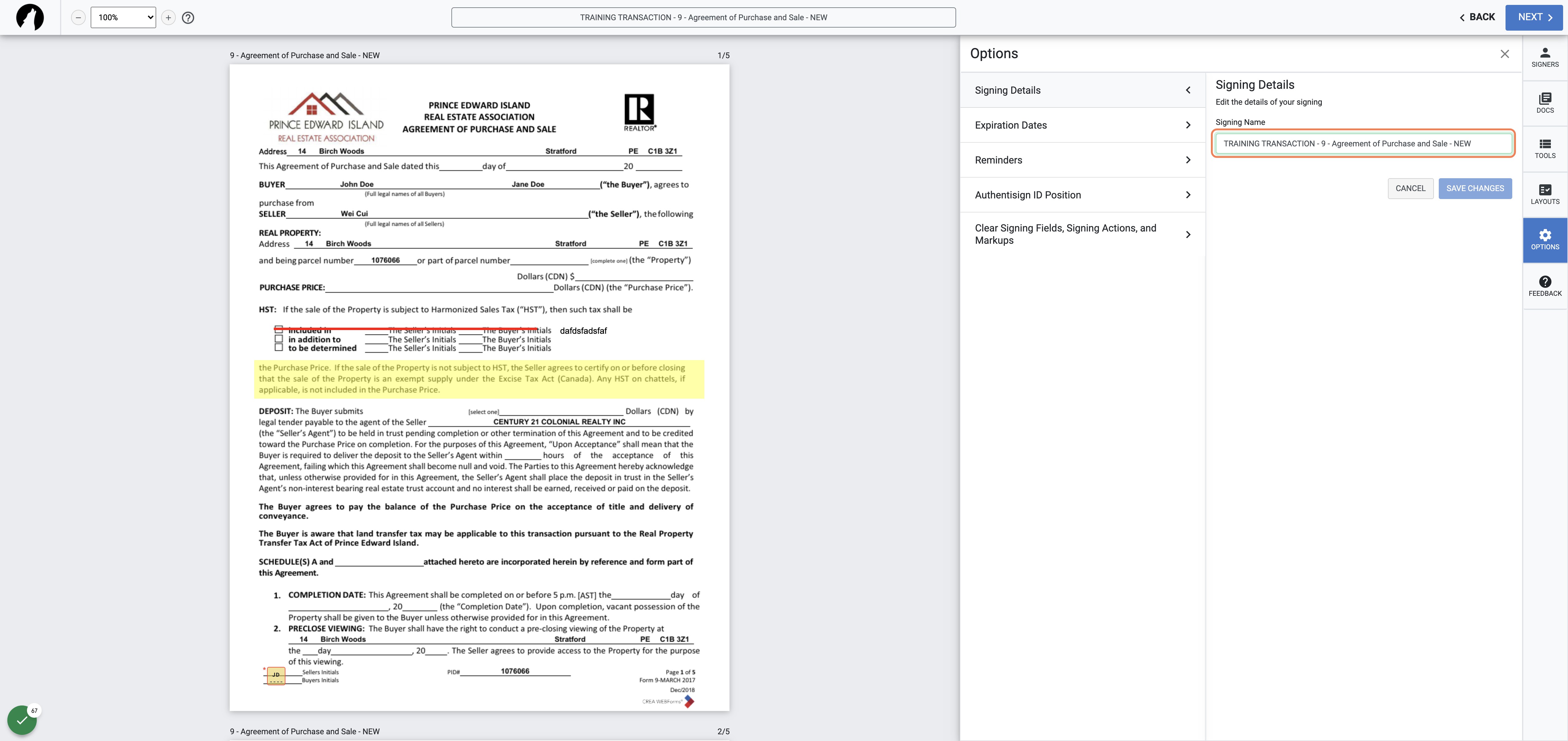1568x741 pixels.
Task: Open the Signers sidebar panel
Action: (1545, 58)
